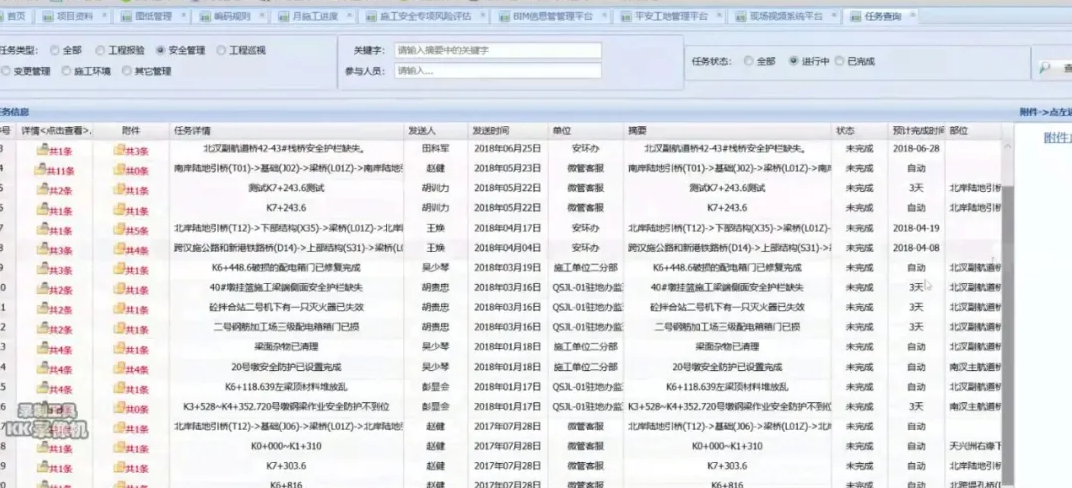The width and height of the screenshot is (1072, 488).
Task: Open the 共11条 details icon
Action: point(40,168)
